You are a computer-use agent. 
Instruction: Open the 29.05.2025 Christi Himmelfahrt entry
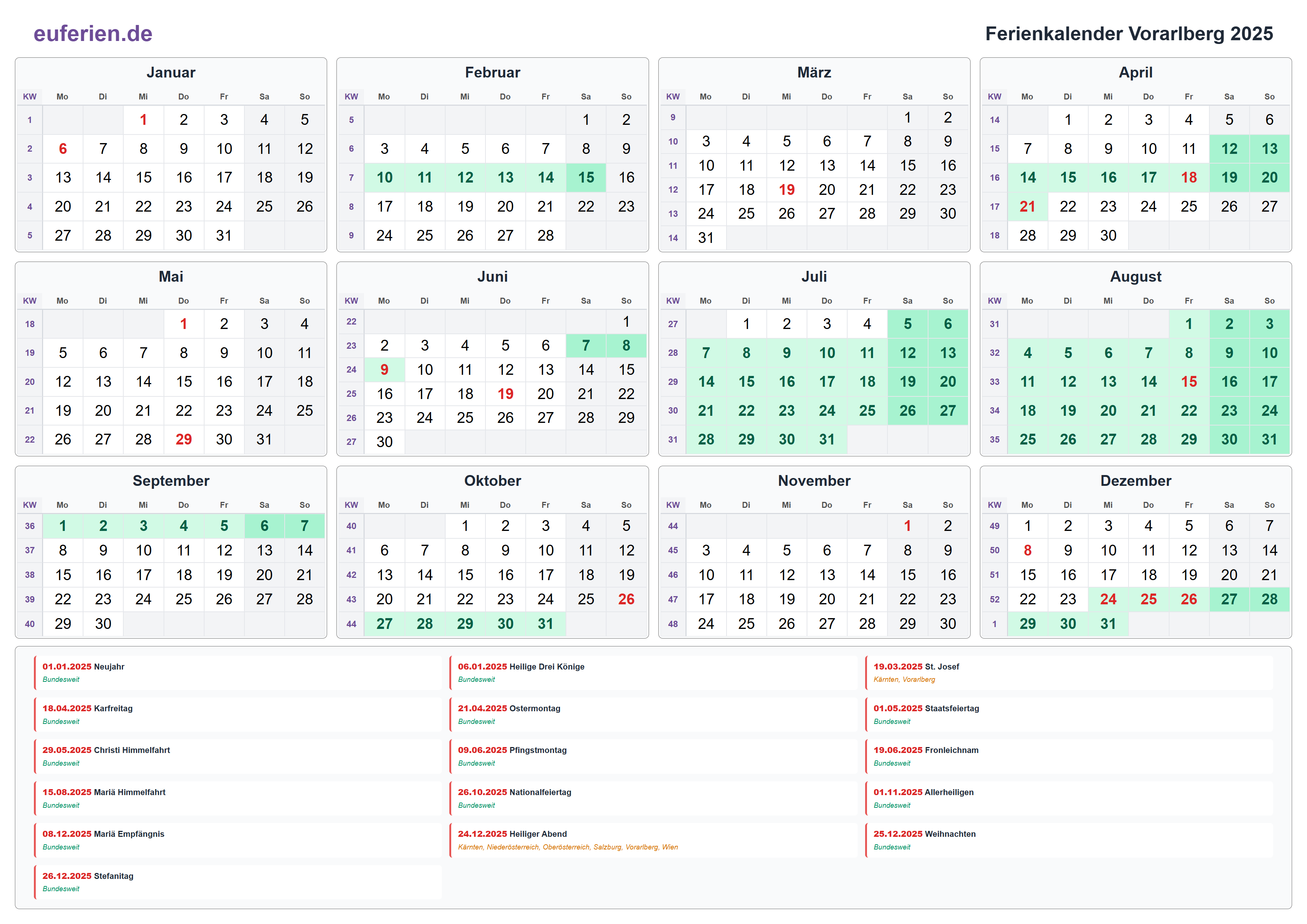click(238, 756)
